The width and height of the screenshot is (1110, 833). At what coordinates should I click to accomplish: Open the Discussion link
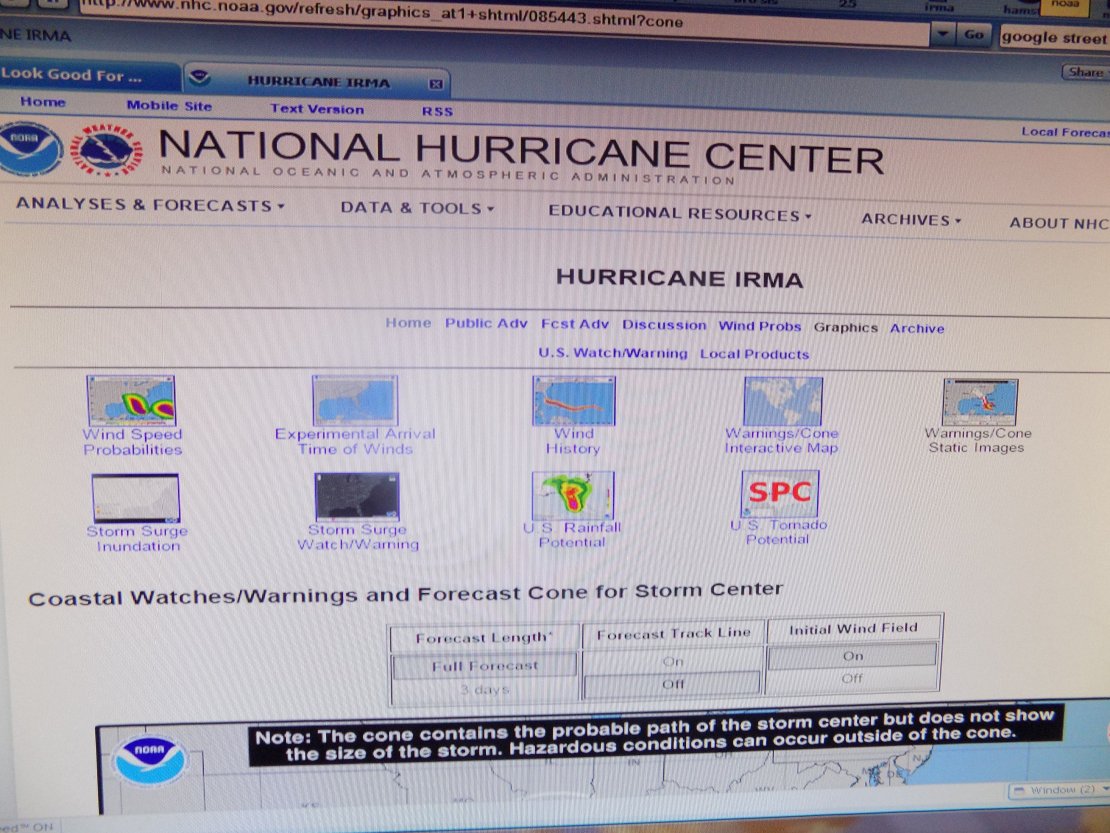664,325
